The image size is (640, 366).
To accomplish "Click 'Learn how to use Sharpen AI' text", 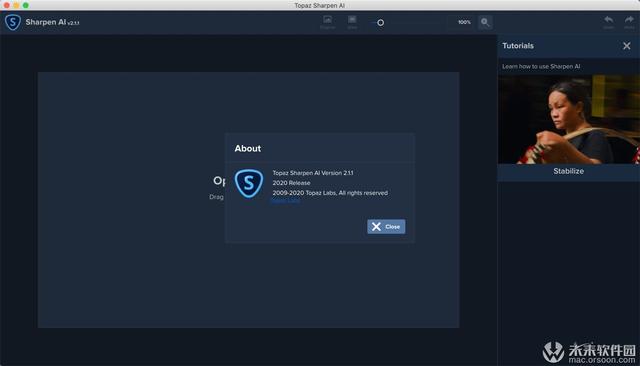I will pyautogui.click(x=541, y=67).
